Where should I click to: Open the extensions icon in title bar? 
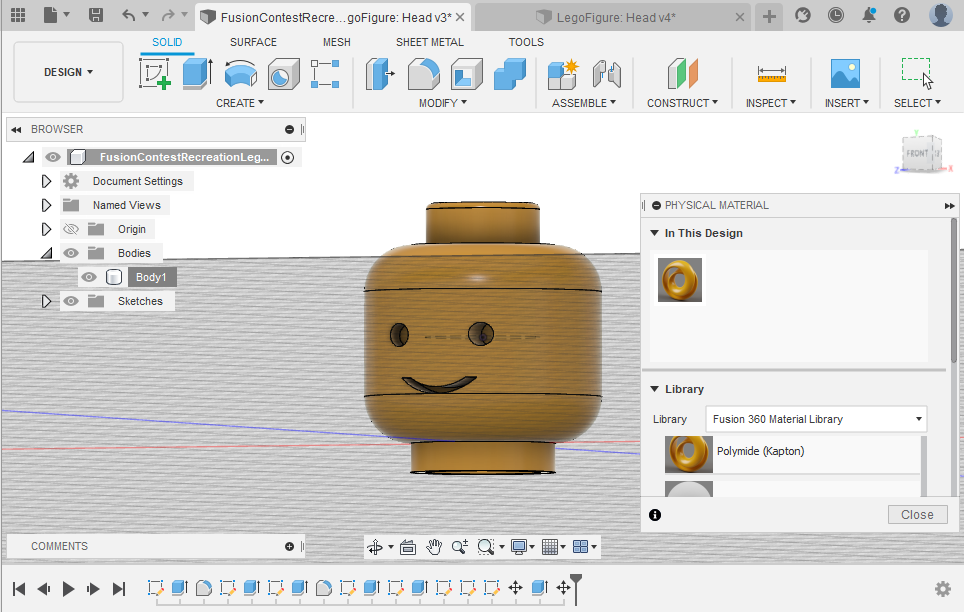tap(802, 15)
